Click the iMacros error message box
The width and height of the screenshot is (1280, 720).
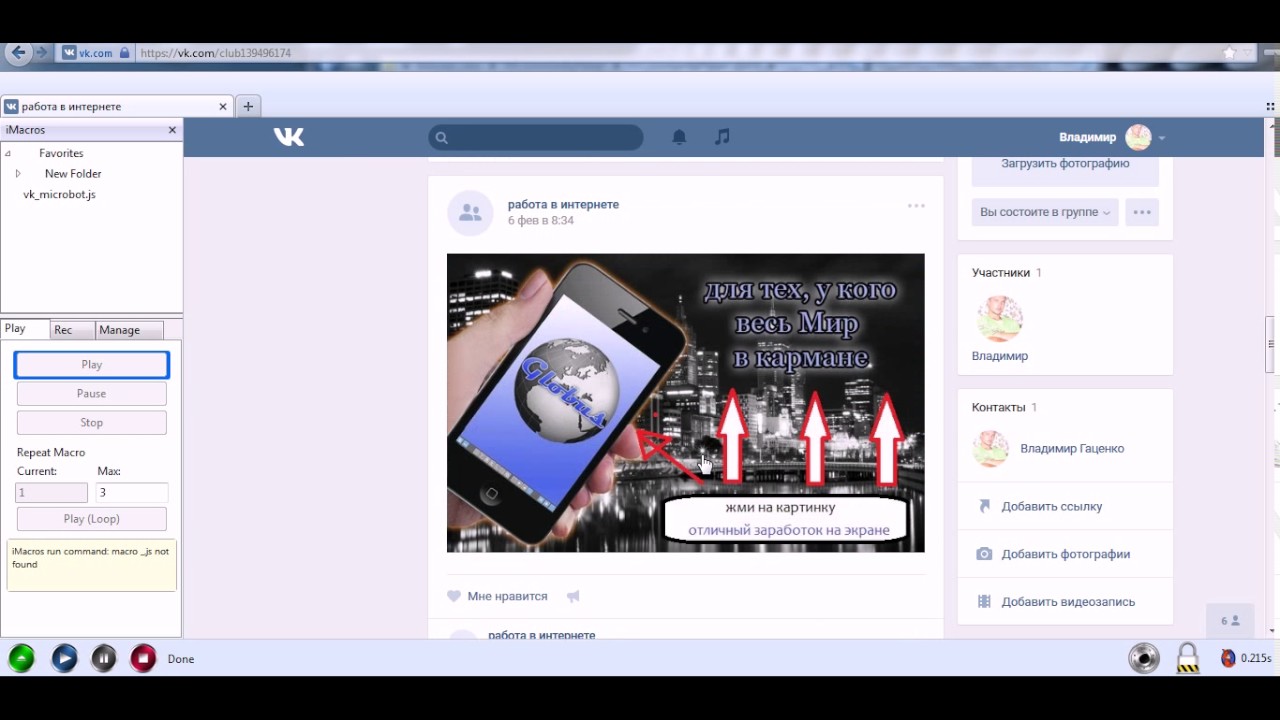(92, 566)
